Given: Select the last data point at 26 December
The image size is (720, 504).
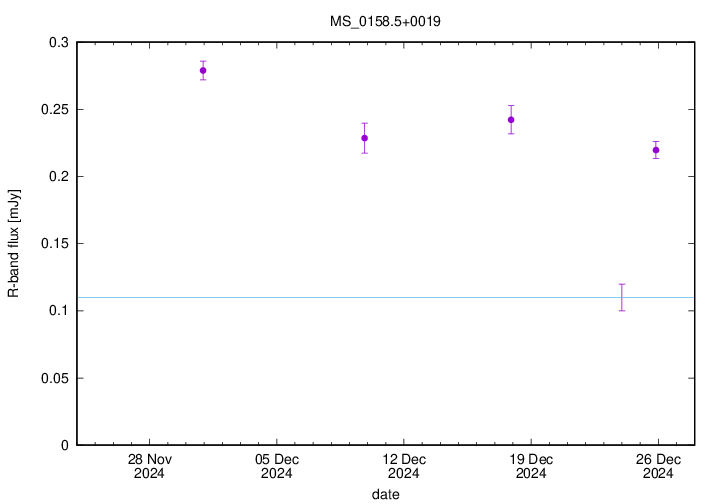Looking at the screenshot, I should pos(656,150).
